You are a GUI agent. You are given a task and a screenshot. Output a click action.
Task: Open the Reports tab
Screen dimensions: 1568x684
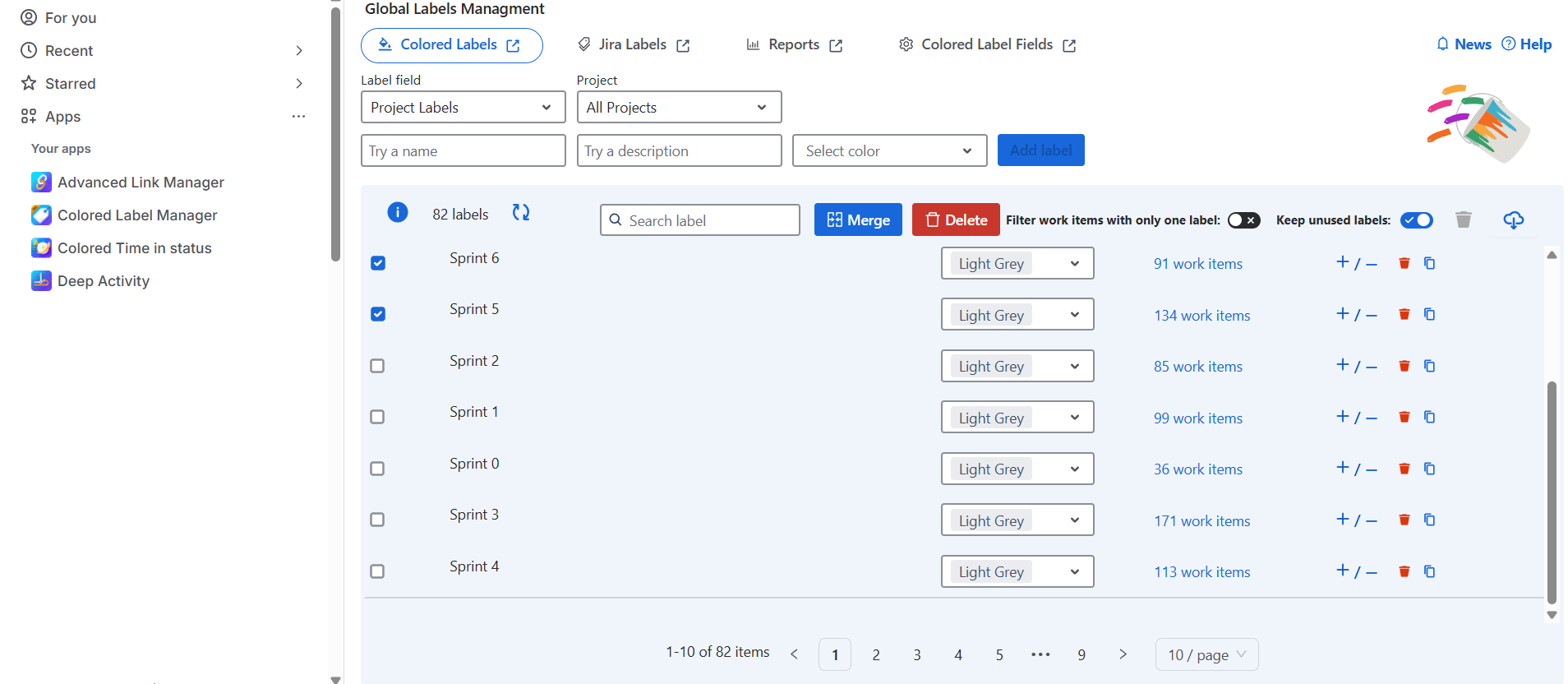pos(794,45)
